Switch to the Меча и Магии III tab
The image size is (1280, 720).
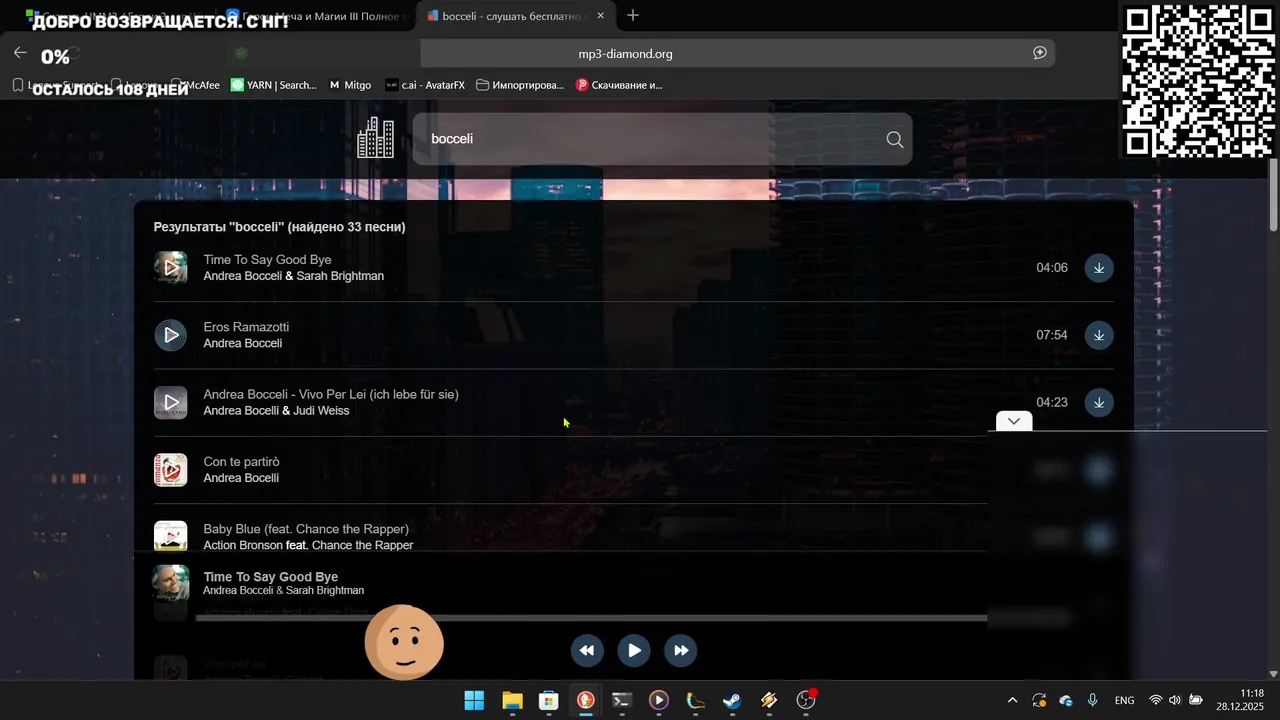[x=315, y=15]
